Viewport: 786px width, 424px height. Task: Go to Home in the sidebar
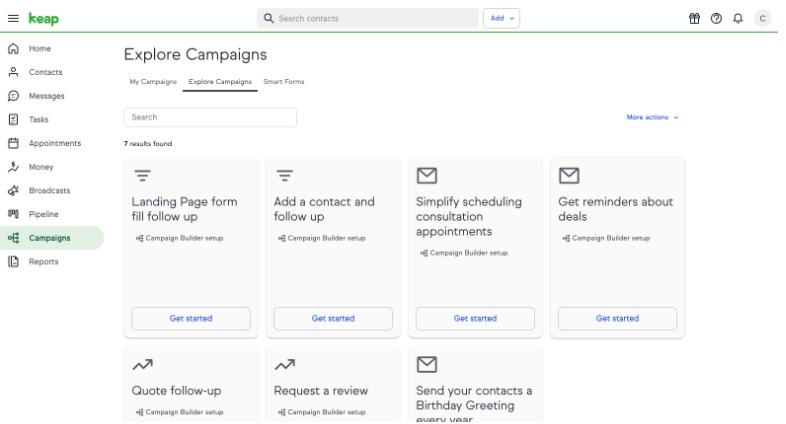[x=40, y=48]
